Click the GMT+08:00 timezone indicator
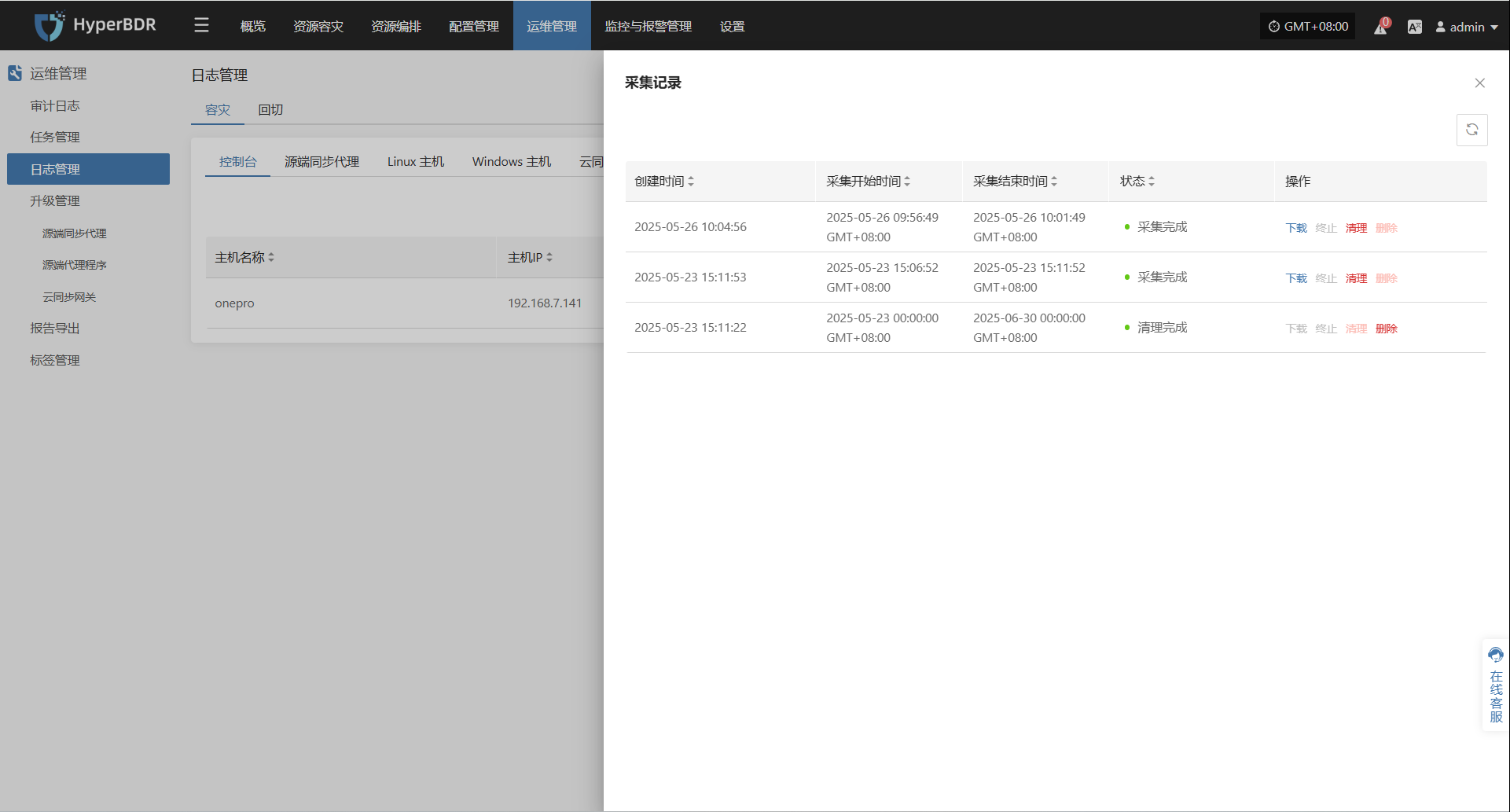The width and height of the screenshot is (1510, 812). pos(1308,26)
